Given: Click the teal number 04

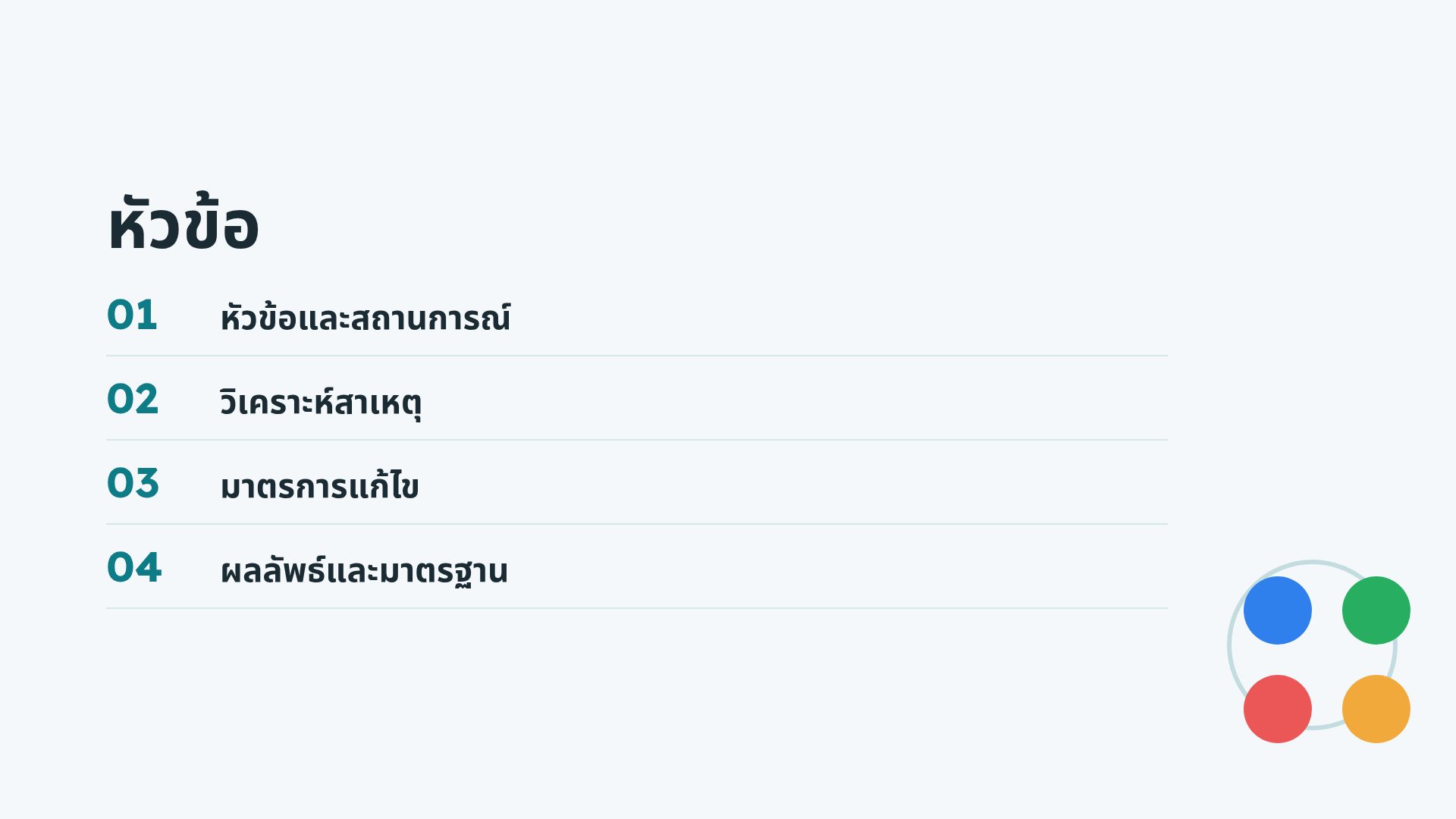Looking at the screenshot, I should (x=134, y=567).
